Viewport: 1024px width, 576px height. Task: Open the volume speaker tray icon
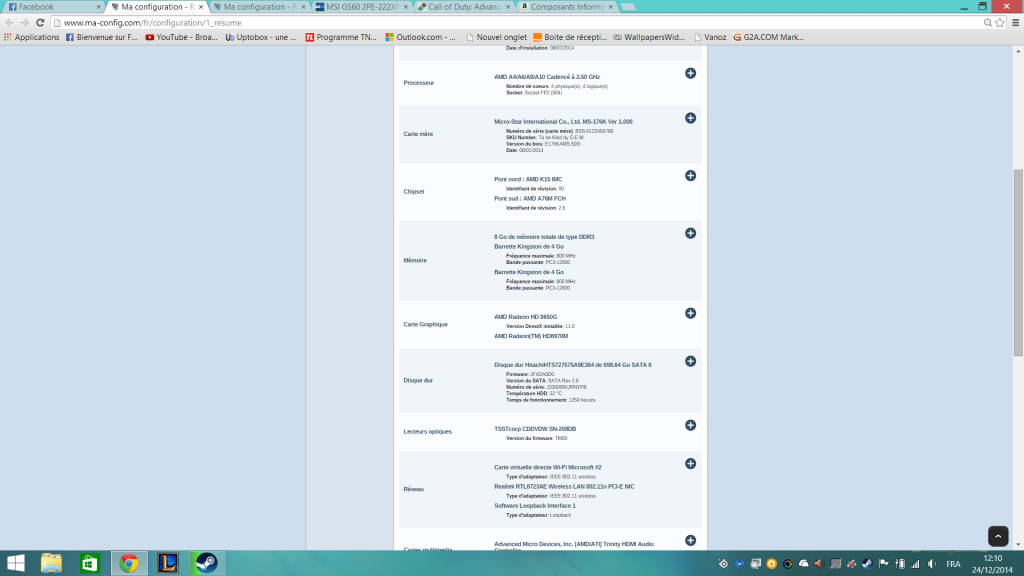point(932,564)
